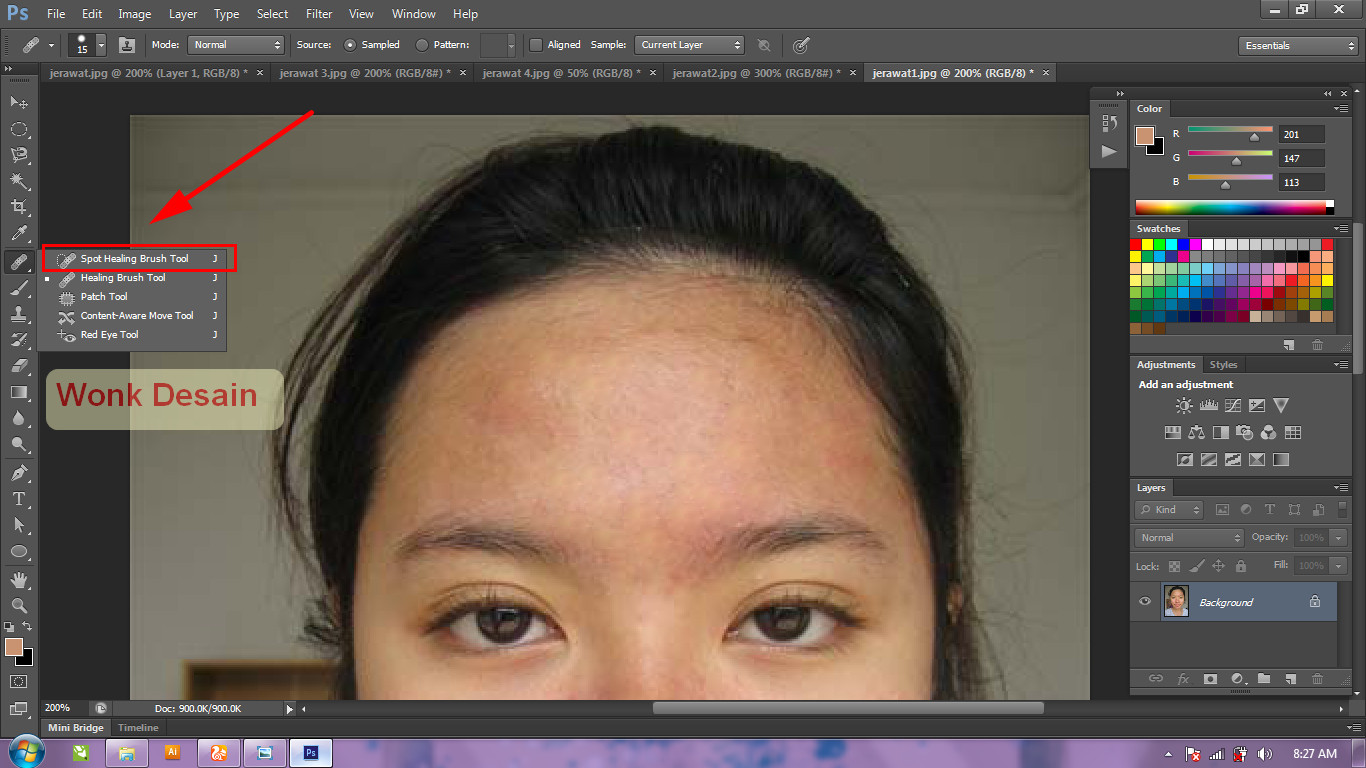Toggle lock image pixels brush icon

point(1196,566)
